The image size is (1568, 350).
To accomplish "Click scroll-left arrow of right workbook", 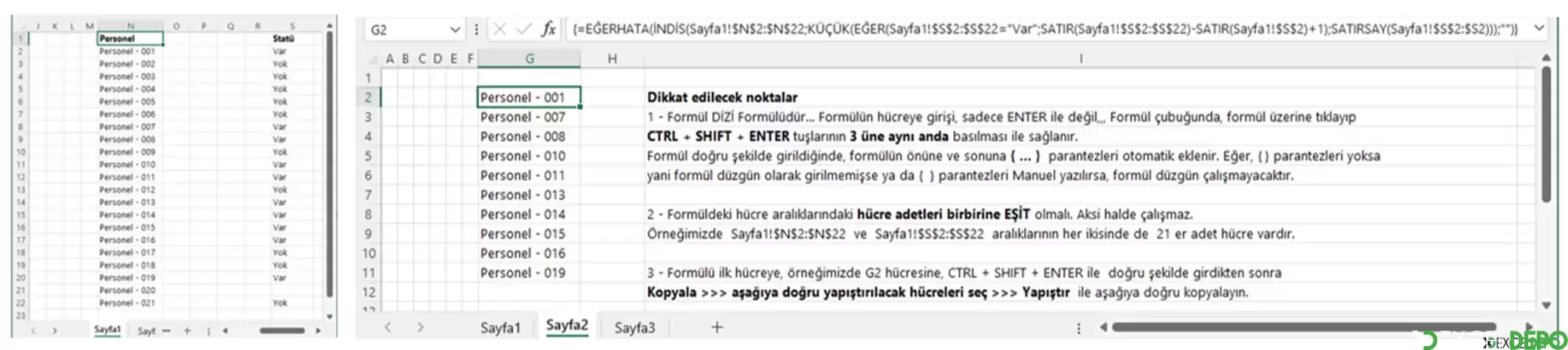I will (1103, 327).
